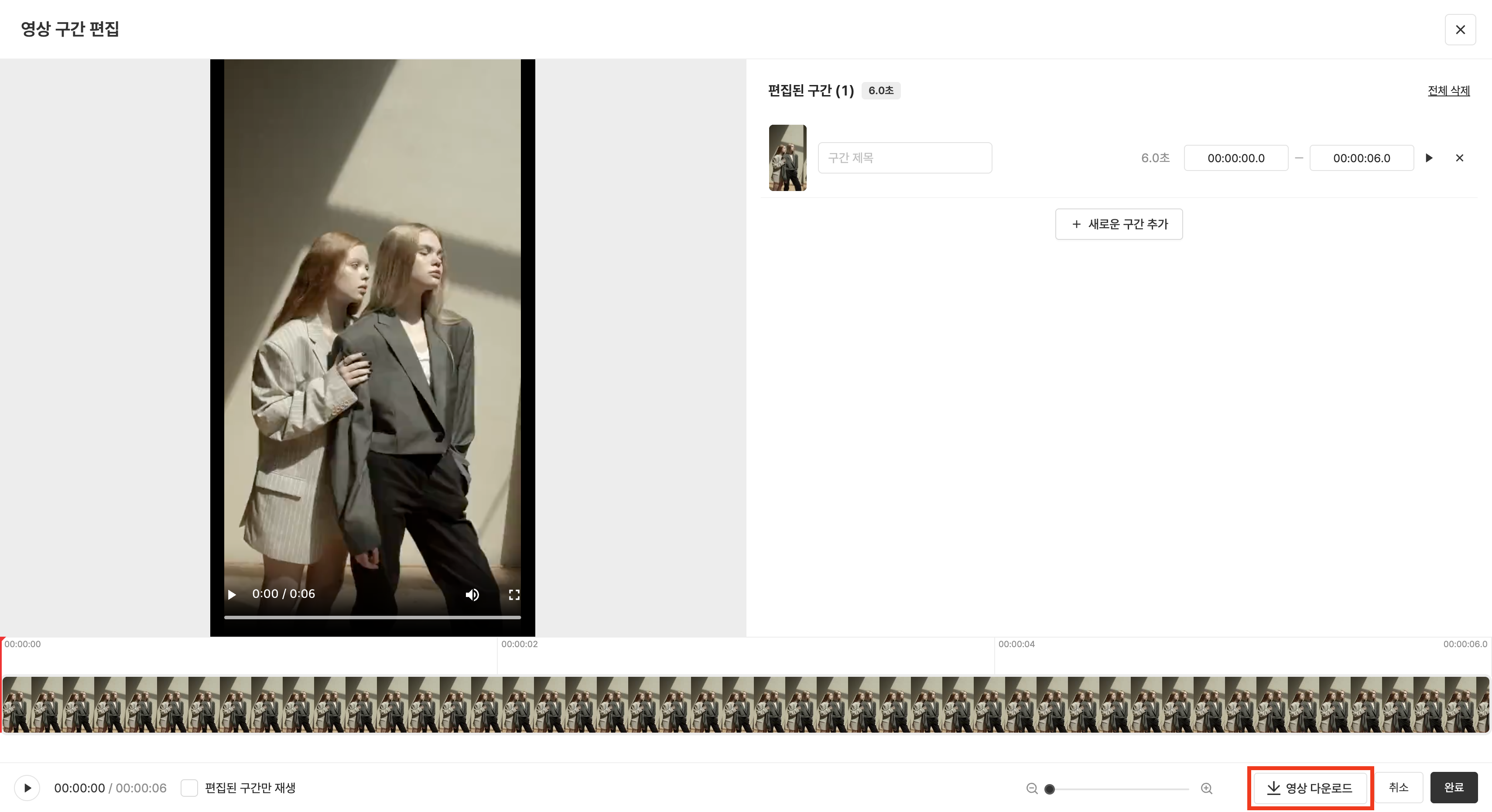Click the 00:00:06.0 timeline end marker
Viewport: 1492px width, 812px height.
point(1465,644)
